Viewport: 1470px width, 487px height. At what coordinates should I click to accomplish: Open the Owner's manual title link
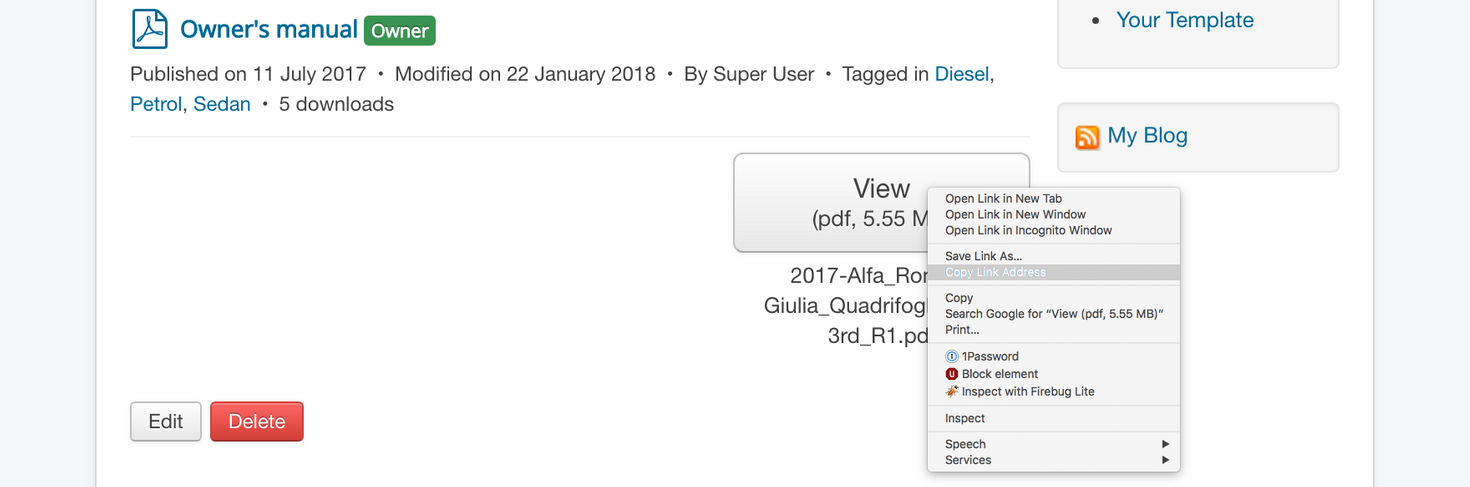pyautogui.click(x=269, y=30)
